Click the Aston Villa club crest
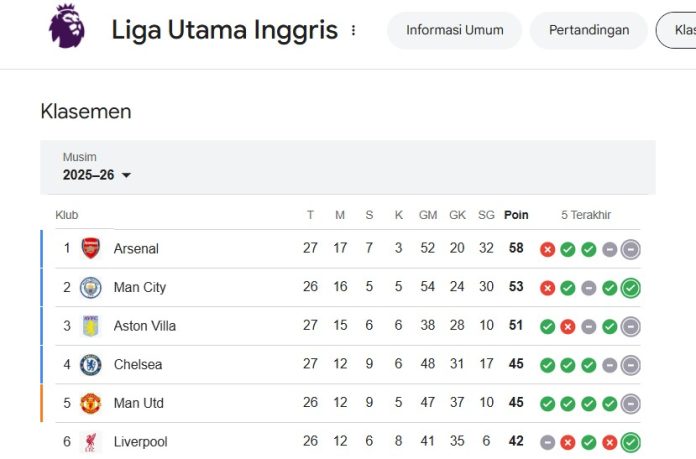The height and width of the screenshot is (459, 696). coord(91,326)
